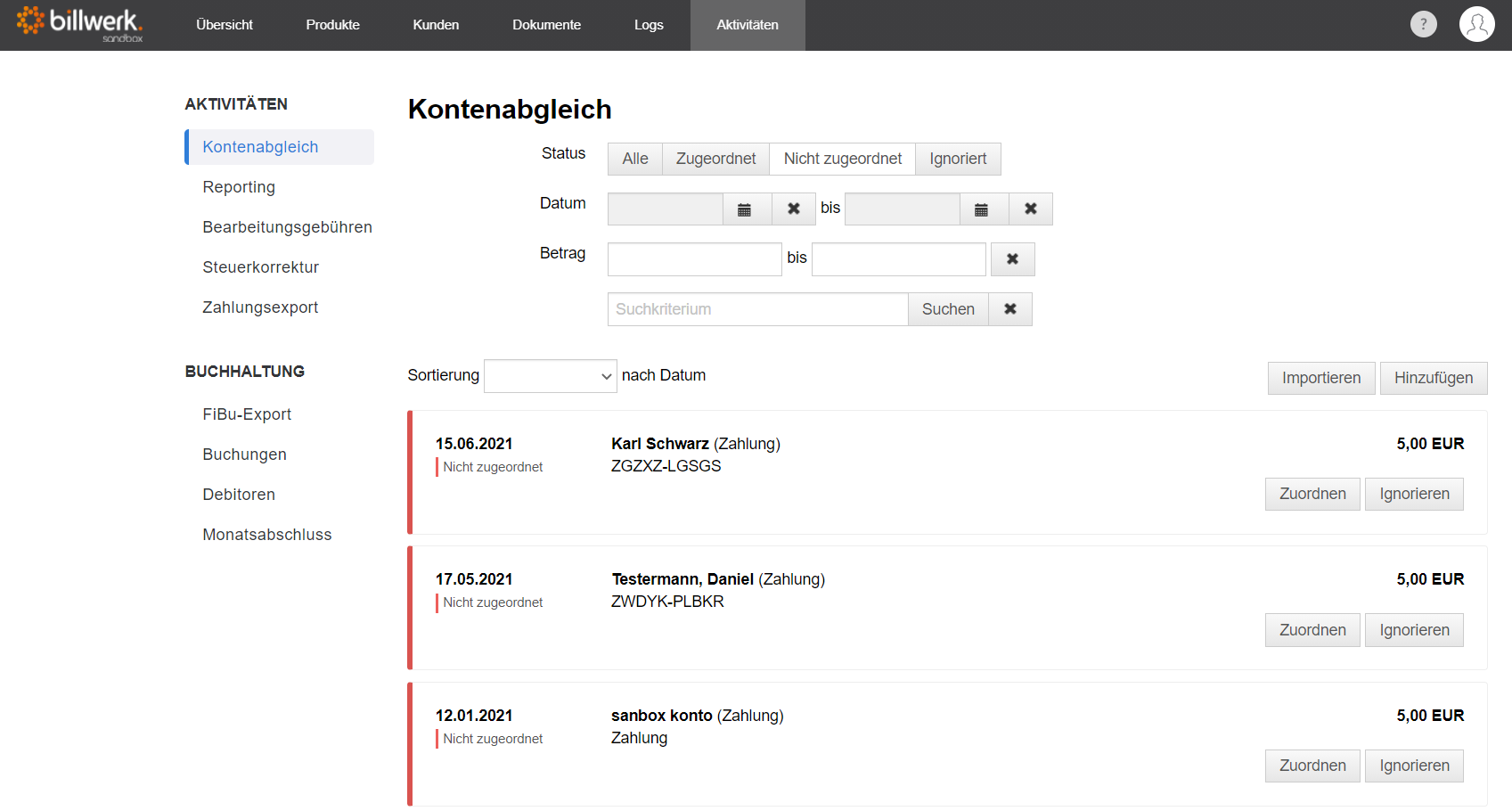Image resolution: width=1512 pixels, height=811 pixels.
Task: Open Kunden in top navigation
Action: 436,25
